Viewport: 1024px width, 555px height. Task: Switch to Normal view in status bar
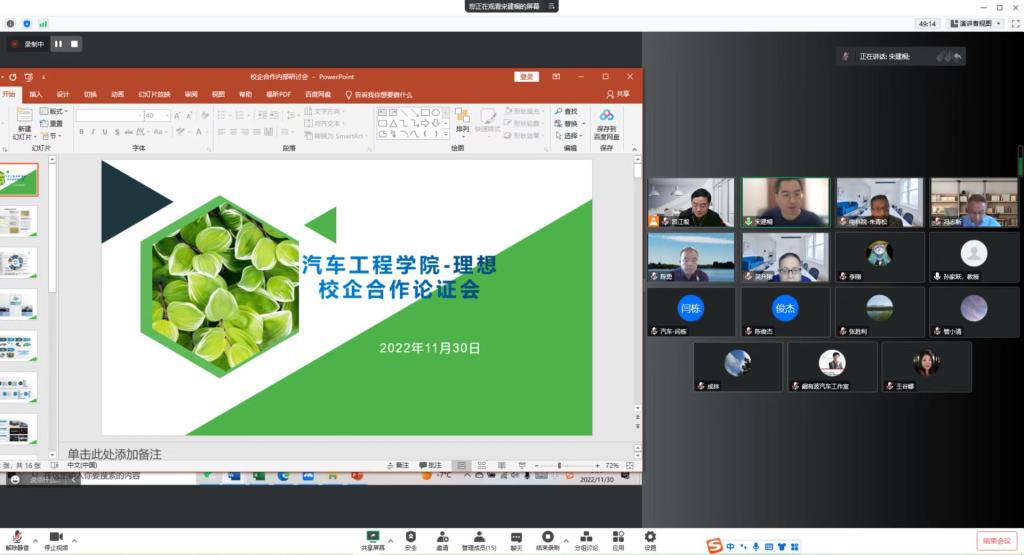461,466
